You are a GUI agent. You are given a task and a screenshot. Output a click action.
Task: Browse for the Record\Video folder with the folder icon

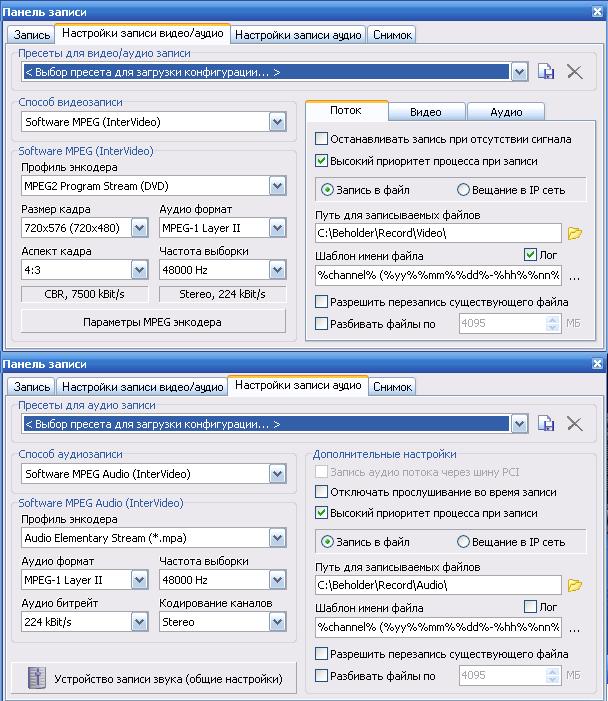pyautogui.click(x=574, y=233)
